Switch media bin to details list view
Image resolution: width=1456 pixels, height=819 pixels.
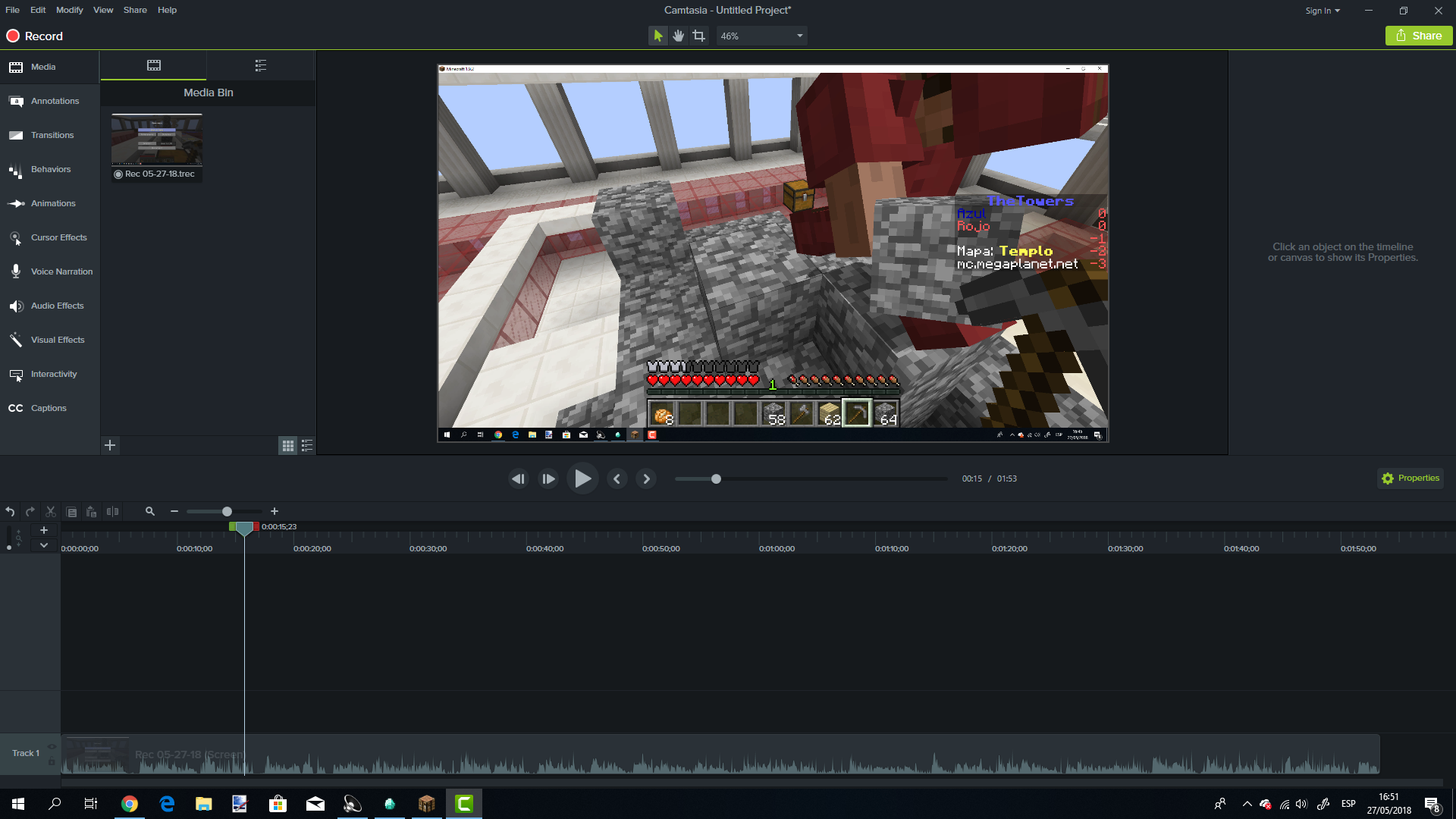tap(307, 446)
